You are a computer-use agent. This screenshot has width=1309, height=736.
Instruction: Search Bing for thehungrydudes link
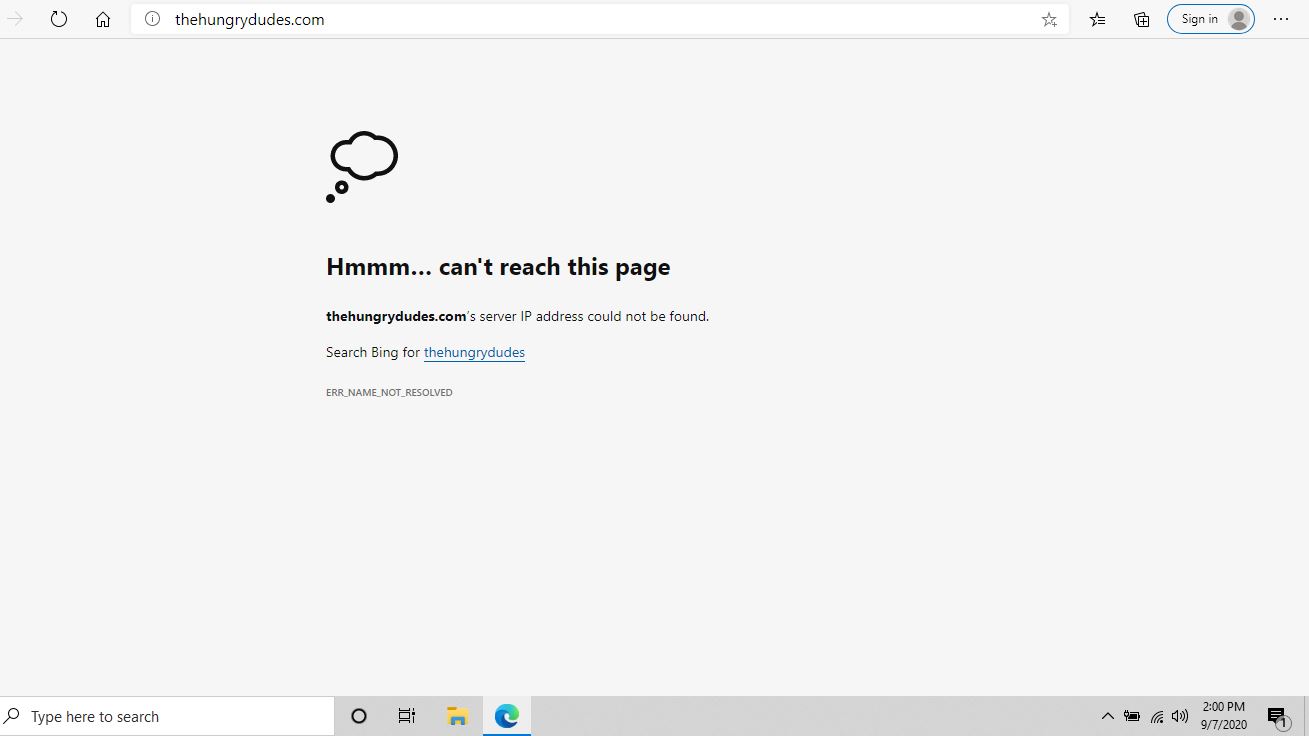(x=474, y=352)
